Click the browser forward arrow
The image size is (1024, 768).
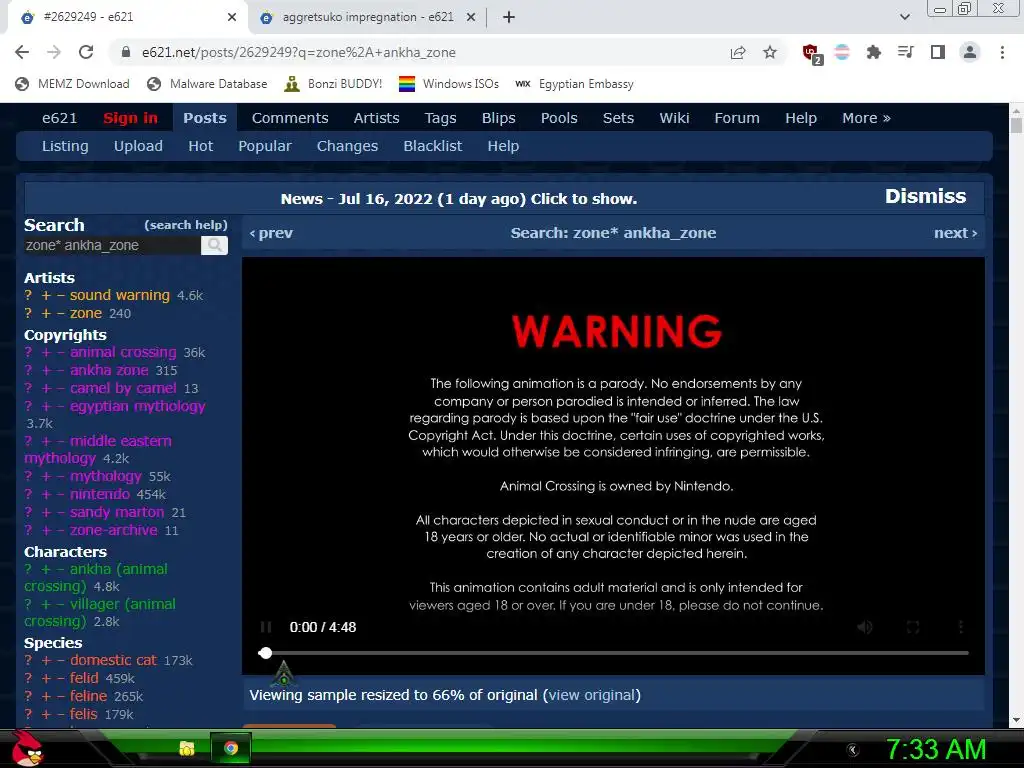[54, 52]
